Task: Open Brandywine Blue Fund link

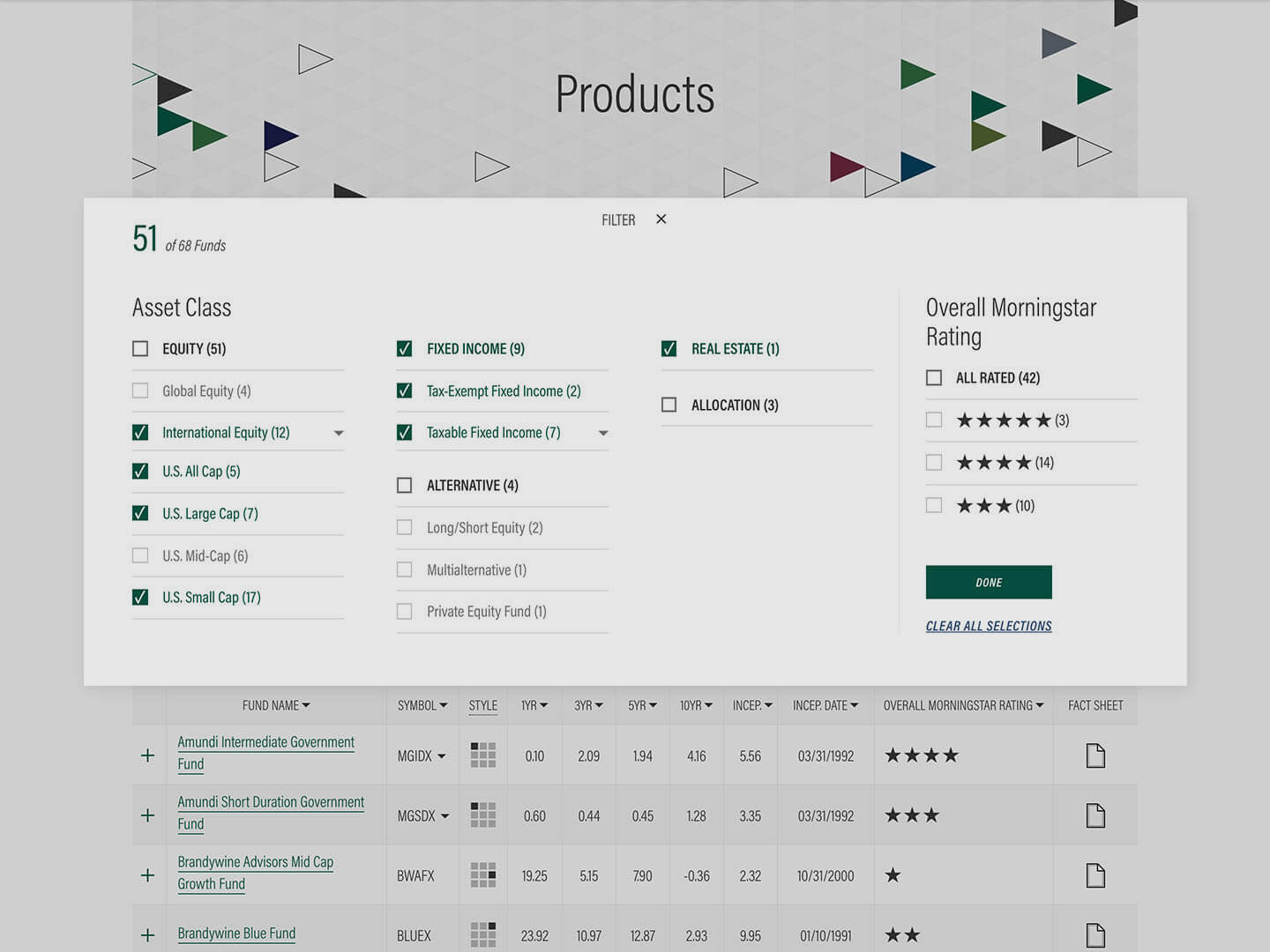Action: (236, 933)
